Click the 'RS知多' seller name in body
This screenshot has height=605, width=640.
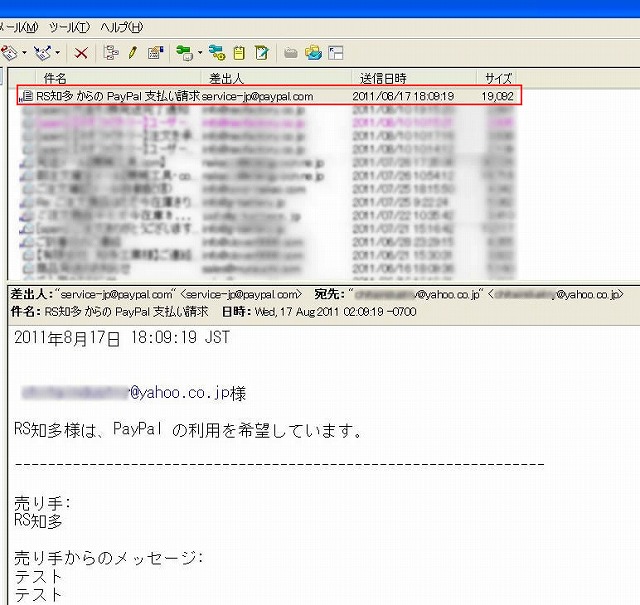click(38, 521)
